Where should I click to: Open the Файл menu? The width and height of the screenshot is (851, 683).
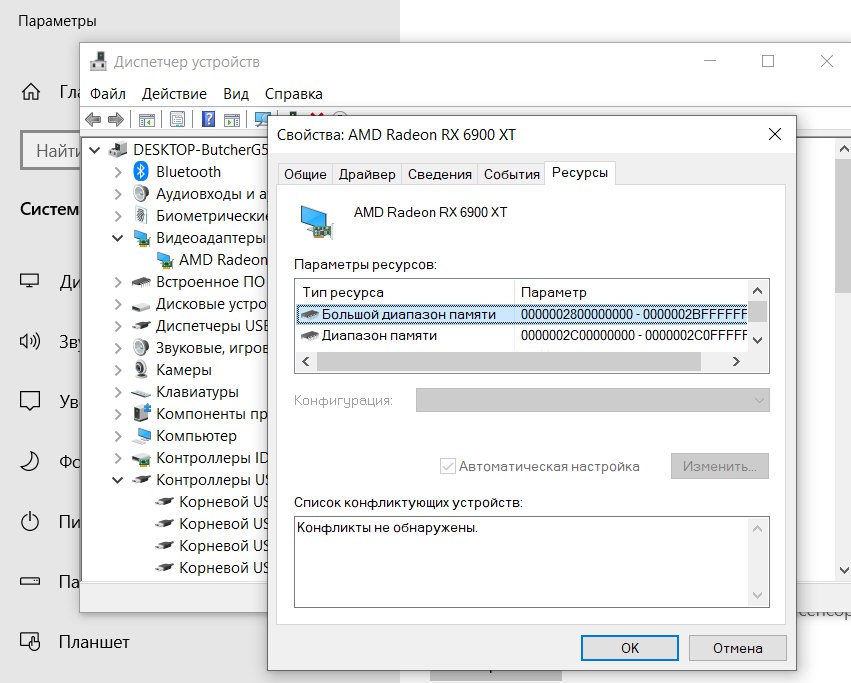click(108, 94)
